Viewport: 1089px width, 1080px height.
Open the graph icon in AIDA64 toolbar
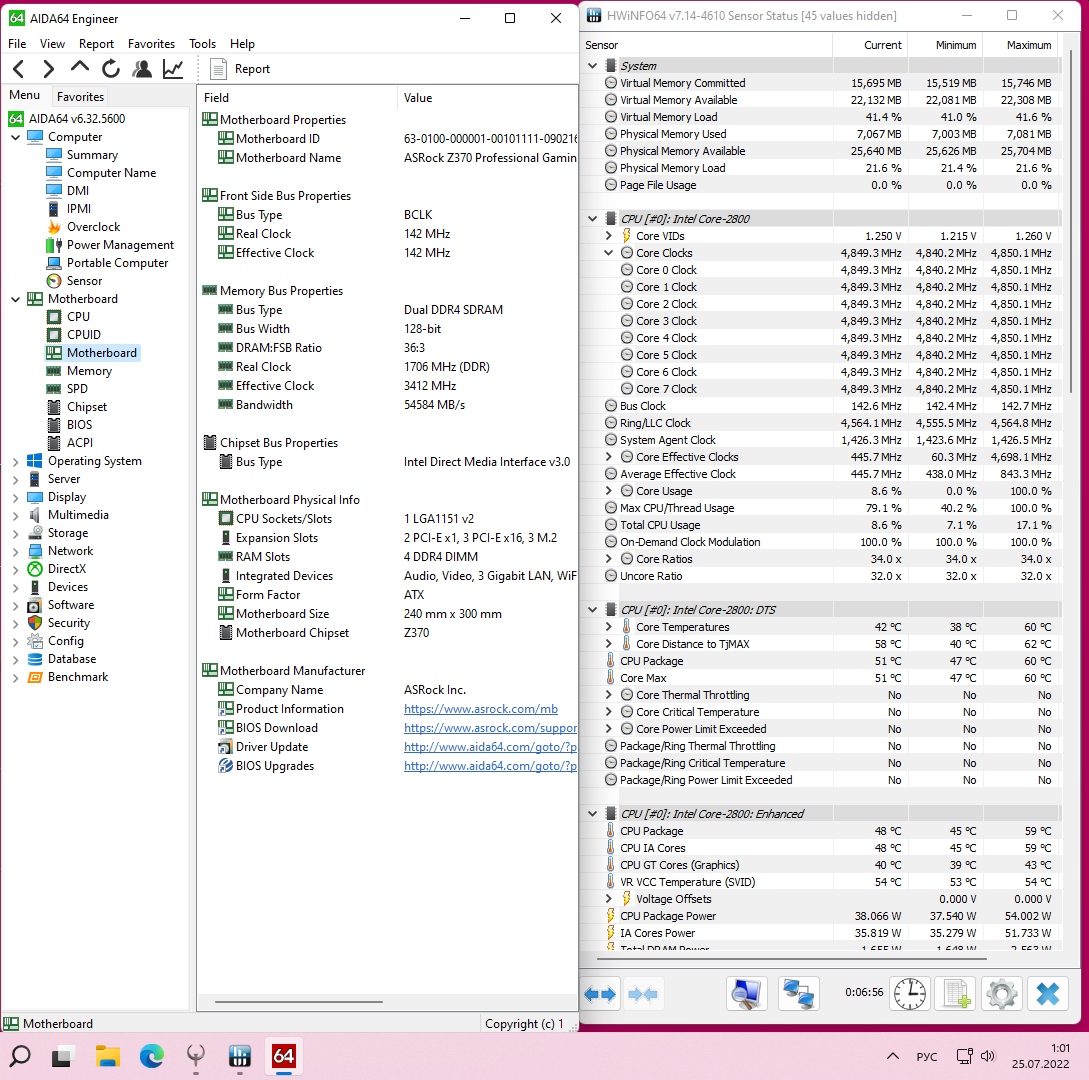[173, 69]
